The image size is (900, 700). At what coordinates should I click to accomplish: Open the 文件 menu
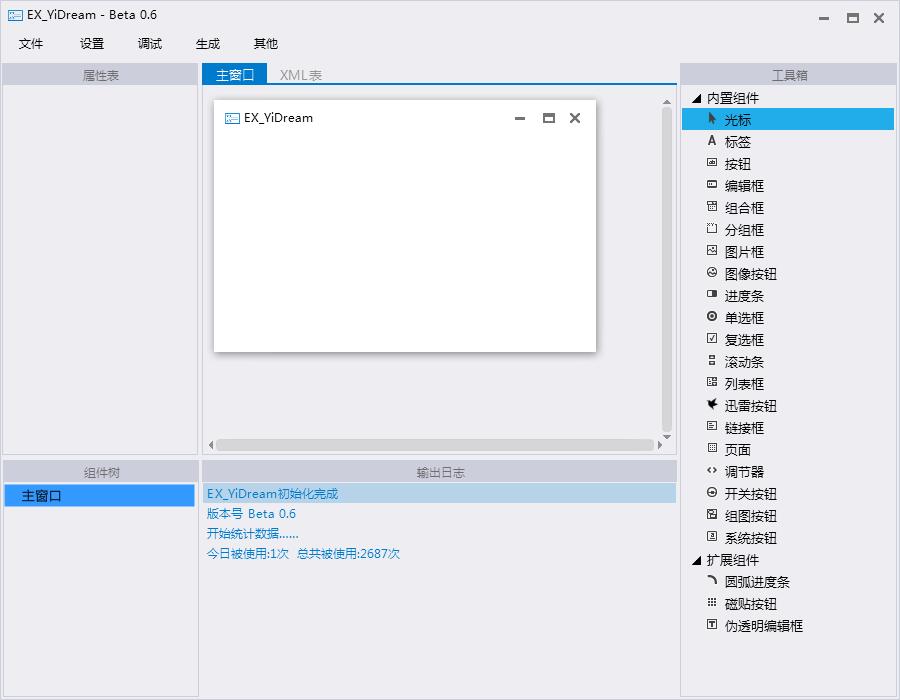click(x=30, y=44)
